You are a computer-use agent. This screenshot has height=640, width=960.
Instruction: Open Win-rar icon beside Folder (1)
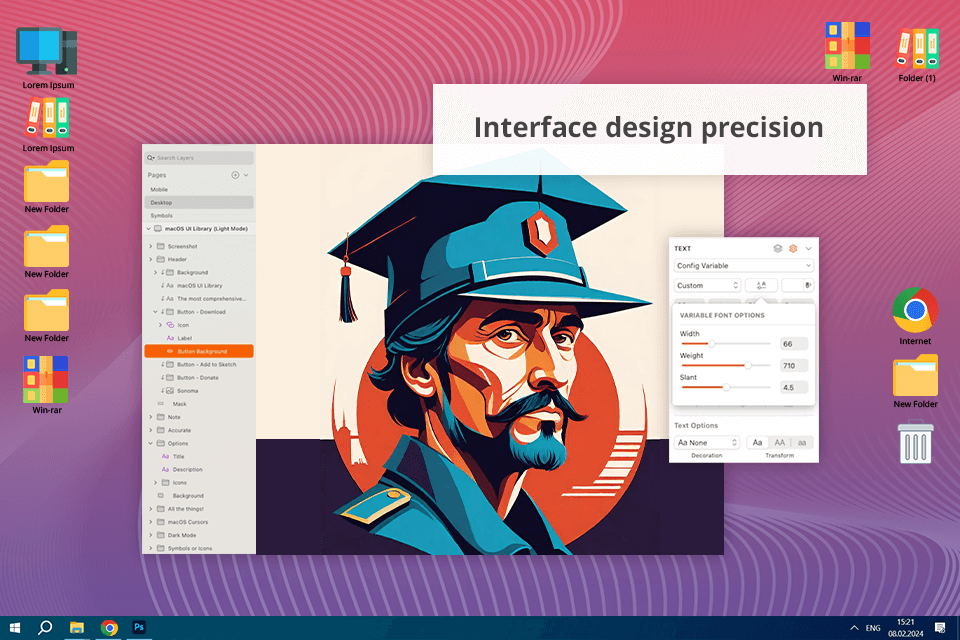pos(847,45)
